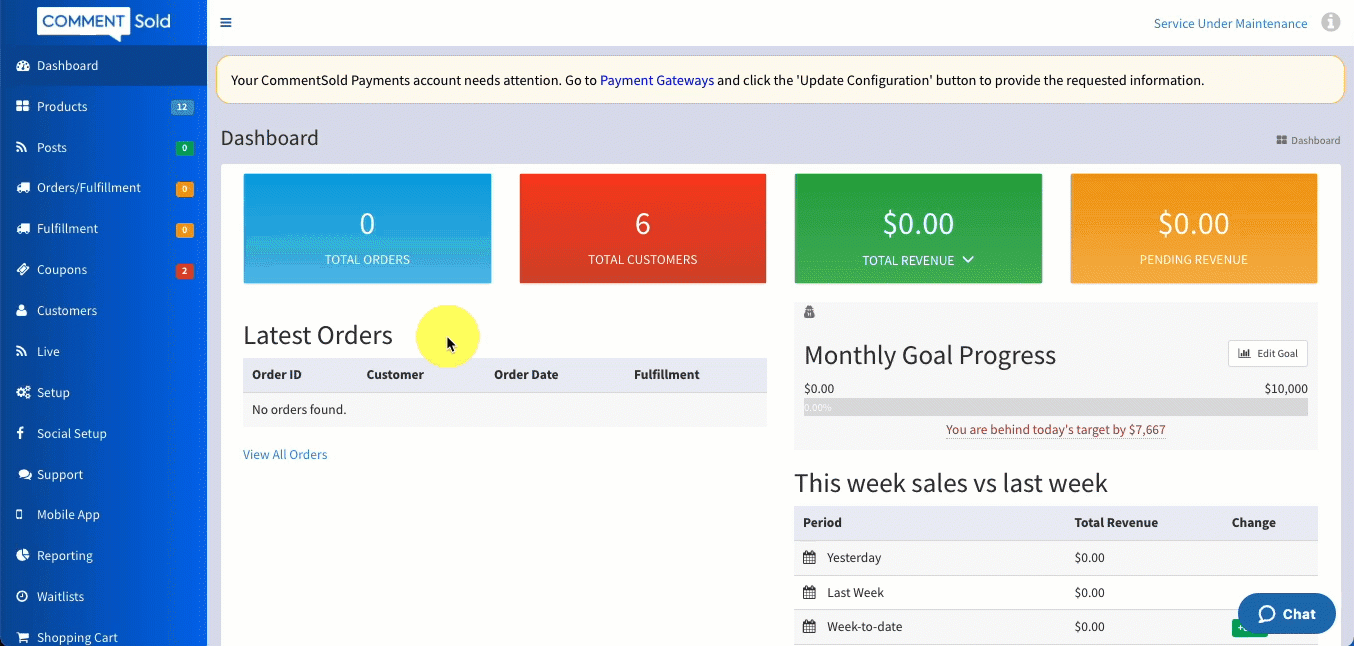This screenshot has height=646, width=1354.
Task: Click the Customer column header
Action: tap(395, 375)
